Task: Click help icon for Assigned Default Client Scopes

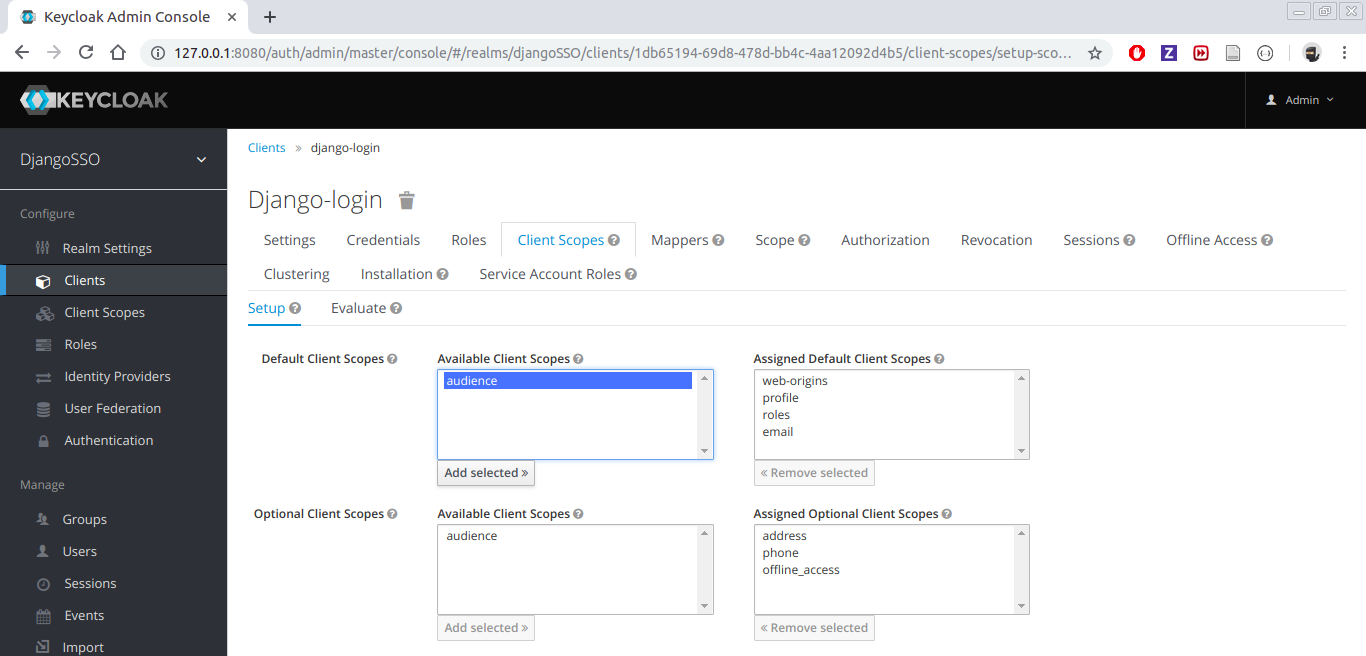Action: tap(939, 359)
